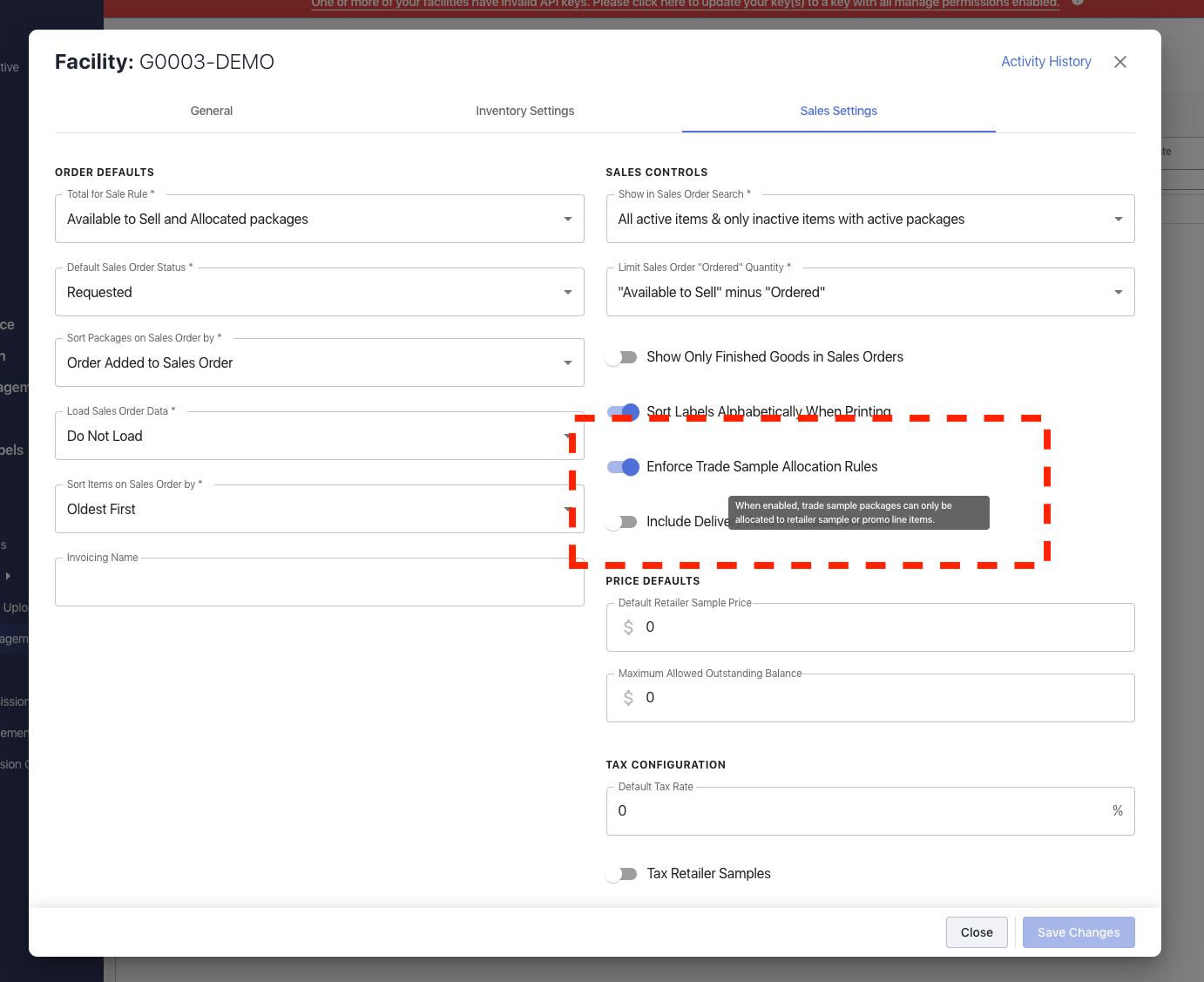Select the Sales Settings tab
The image size is (1204, 982).
pos(838,111)
